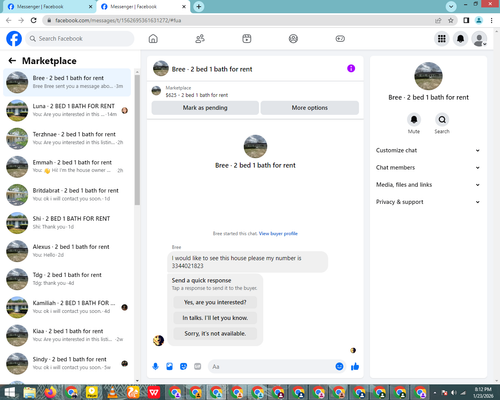Image resolution: width=500 pixels, height=400 pixels.
Task: Search in conversation with magnifier icon
Action: click(442, 119)
